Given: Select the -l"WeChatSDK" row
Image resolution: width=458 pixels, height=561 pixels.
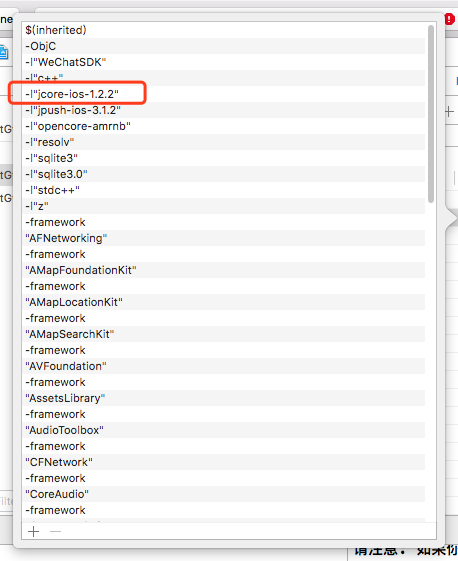Looking at the screenshot, I should point(224,62).
